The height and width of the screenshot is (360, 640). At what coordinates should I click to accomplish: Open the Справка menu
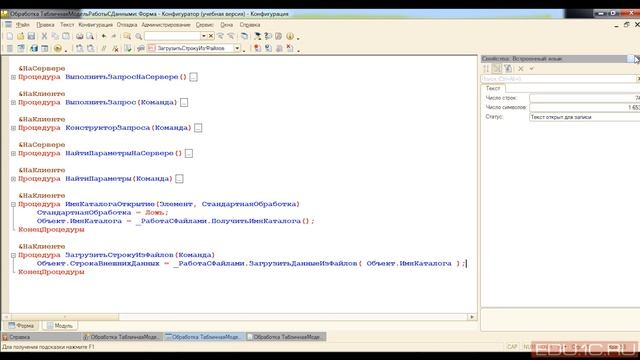[x=250, y=25]
